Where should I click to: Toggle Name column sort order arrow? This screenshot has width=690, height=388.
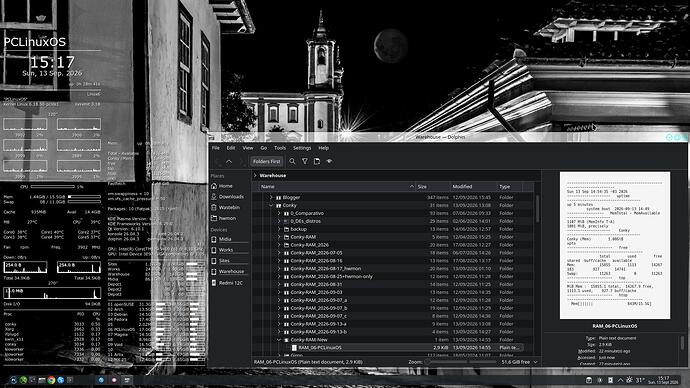[411, 187]
